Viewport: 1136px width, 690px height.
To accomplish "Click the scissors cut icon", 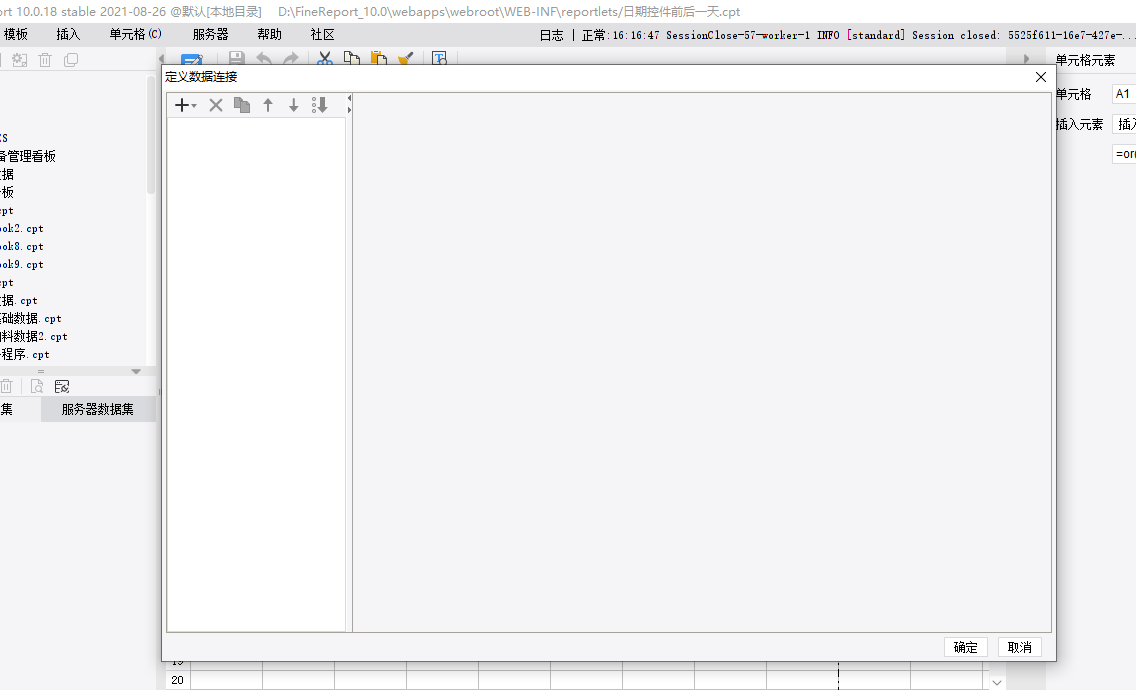I will click(325, 59).
